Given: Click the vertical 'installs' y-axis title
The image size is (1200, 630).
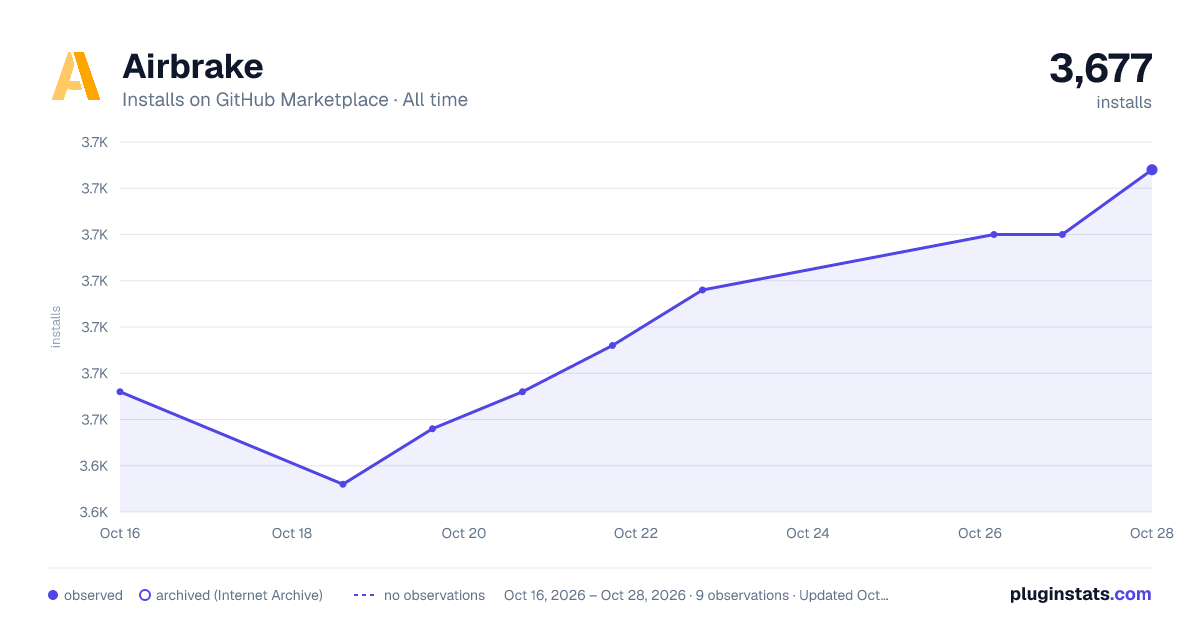Looking at the screenshot, I should (56, 327).
